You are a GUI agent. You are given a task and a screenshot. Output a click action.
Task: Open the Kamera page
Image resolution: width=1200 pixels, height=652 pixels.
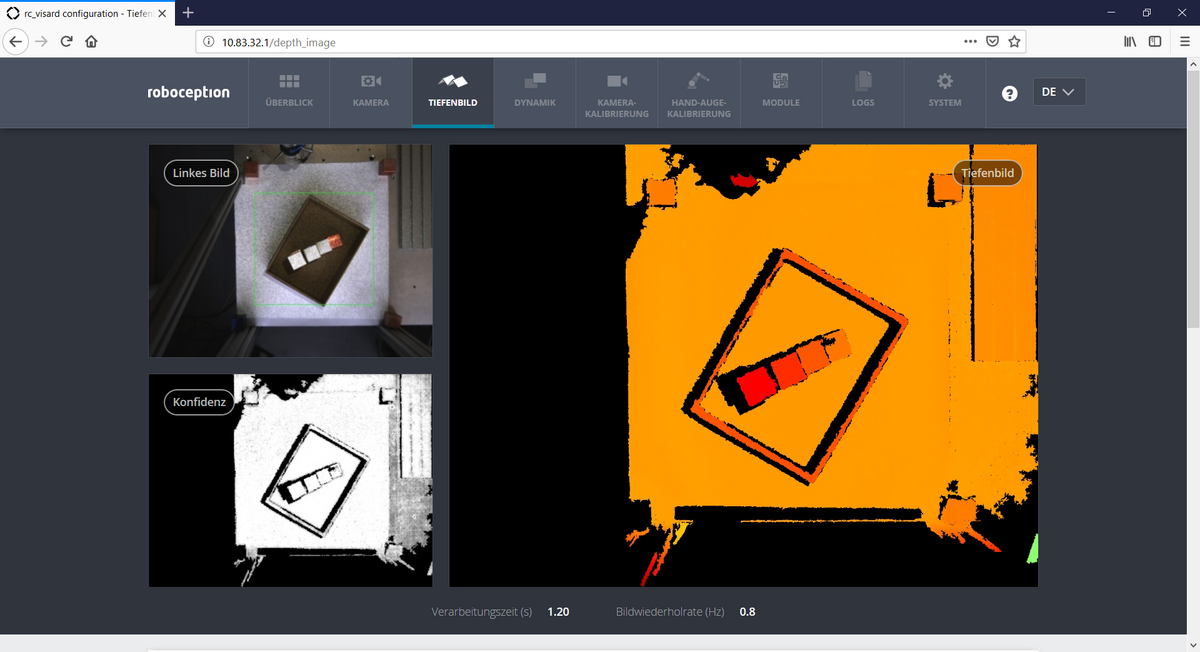371,91
